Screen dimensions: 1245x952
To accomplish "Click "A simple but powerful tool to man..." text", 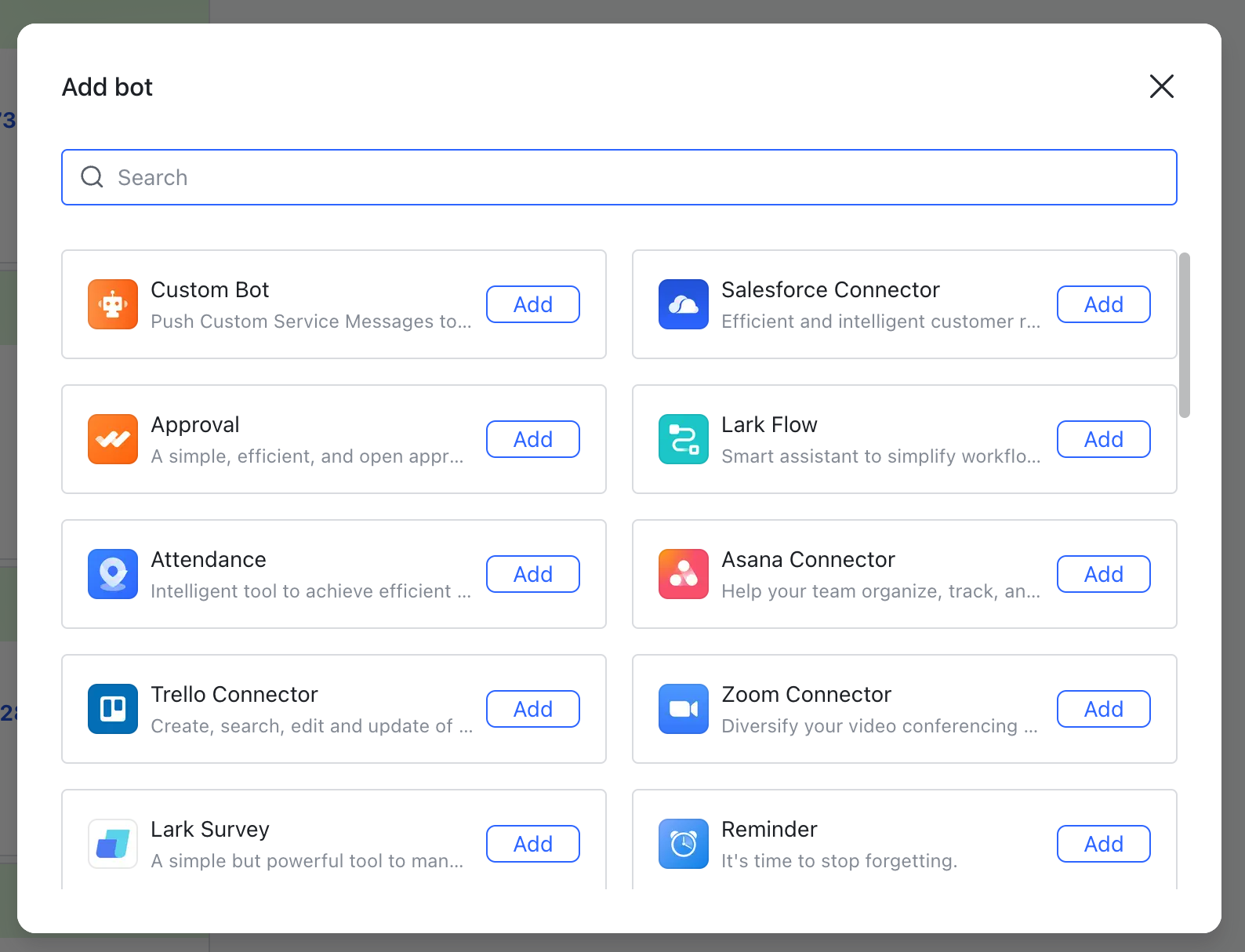I will click(307, 861).
